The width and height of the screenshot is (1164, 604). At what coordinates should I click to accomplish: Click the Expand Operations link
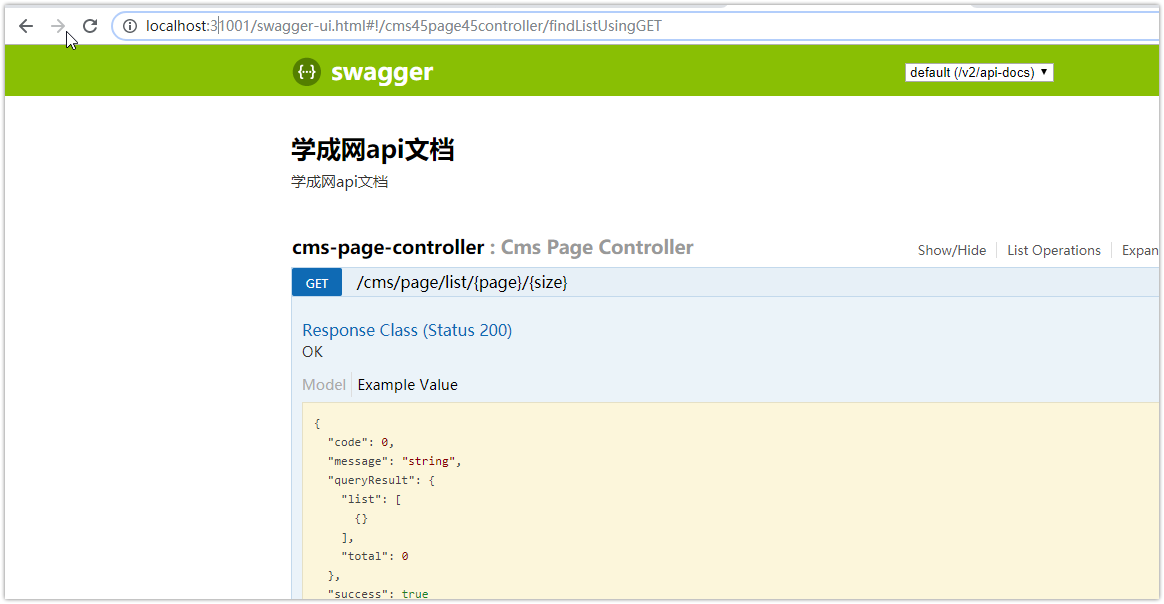tap(1140, 250)
